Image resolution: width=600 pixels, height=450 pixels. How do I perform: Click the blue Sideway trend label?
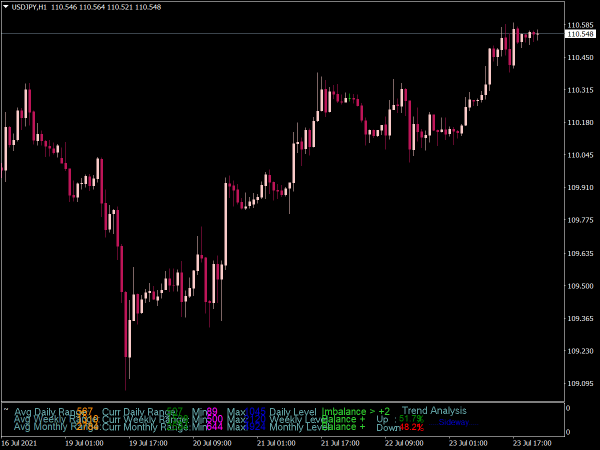click(x=454, y=422)
